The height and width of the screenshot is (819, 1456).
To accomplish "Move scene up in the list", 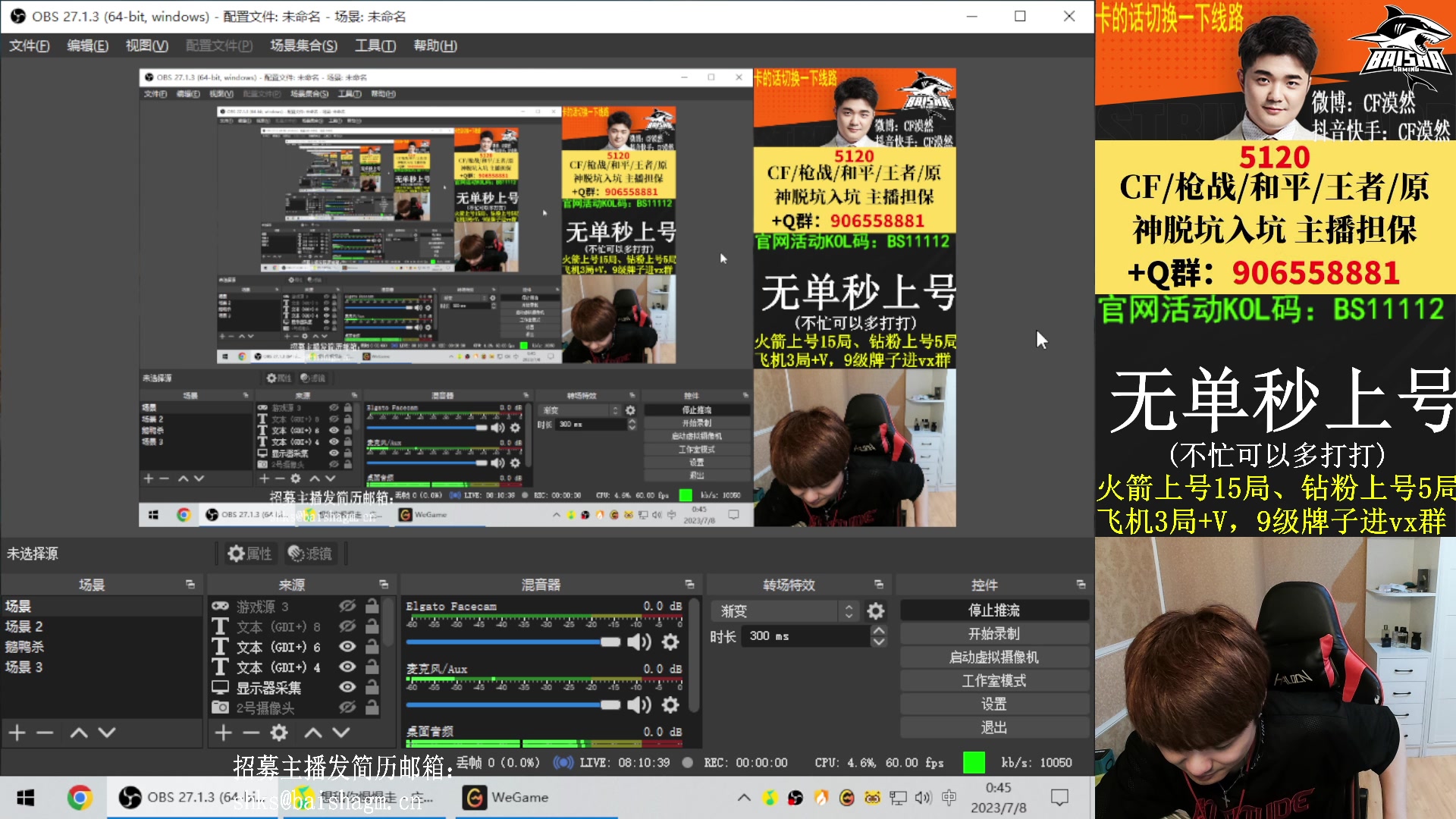I will [x=79, y=733].
